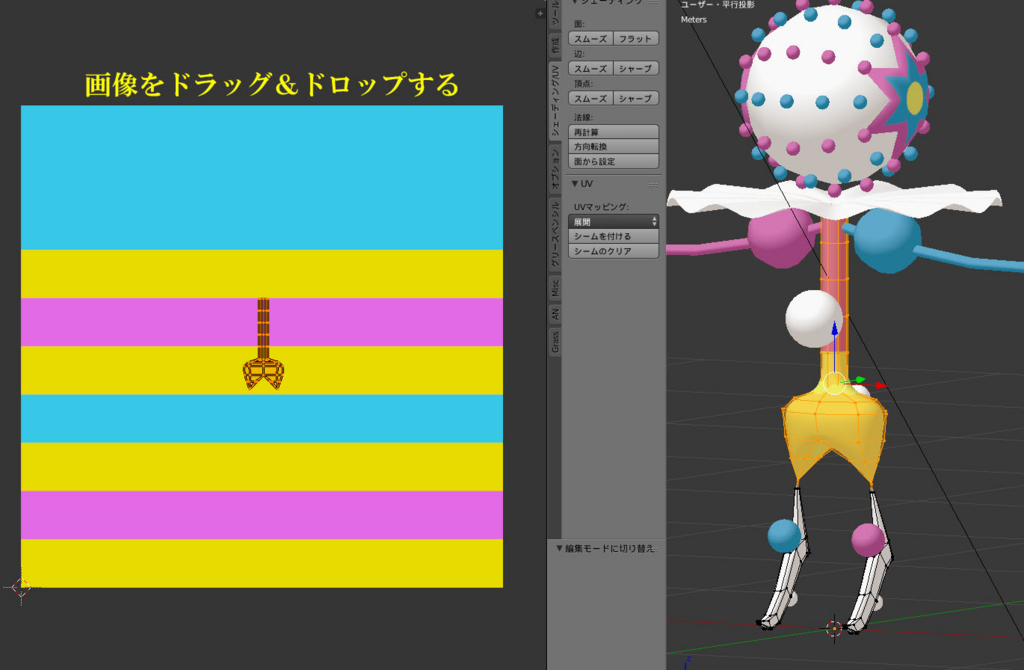The height and width of the screenshot is (670, 1024).
Task: Click the 3D cursor at the grid origin
Action: [833, 630]
